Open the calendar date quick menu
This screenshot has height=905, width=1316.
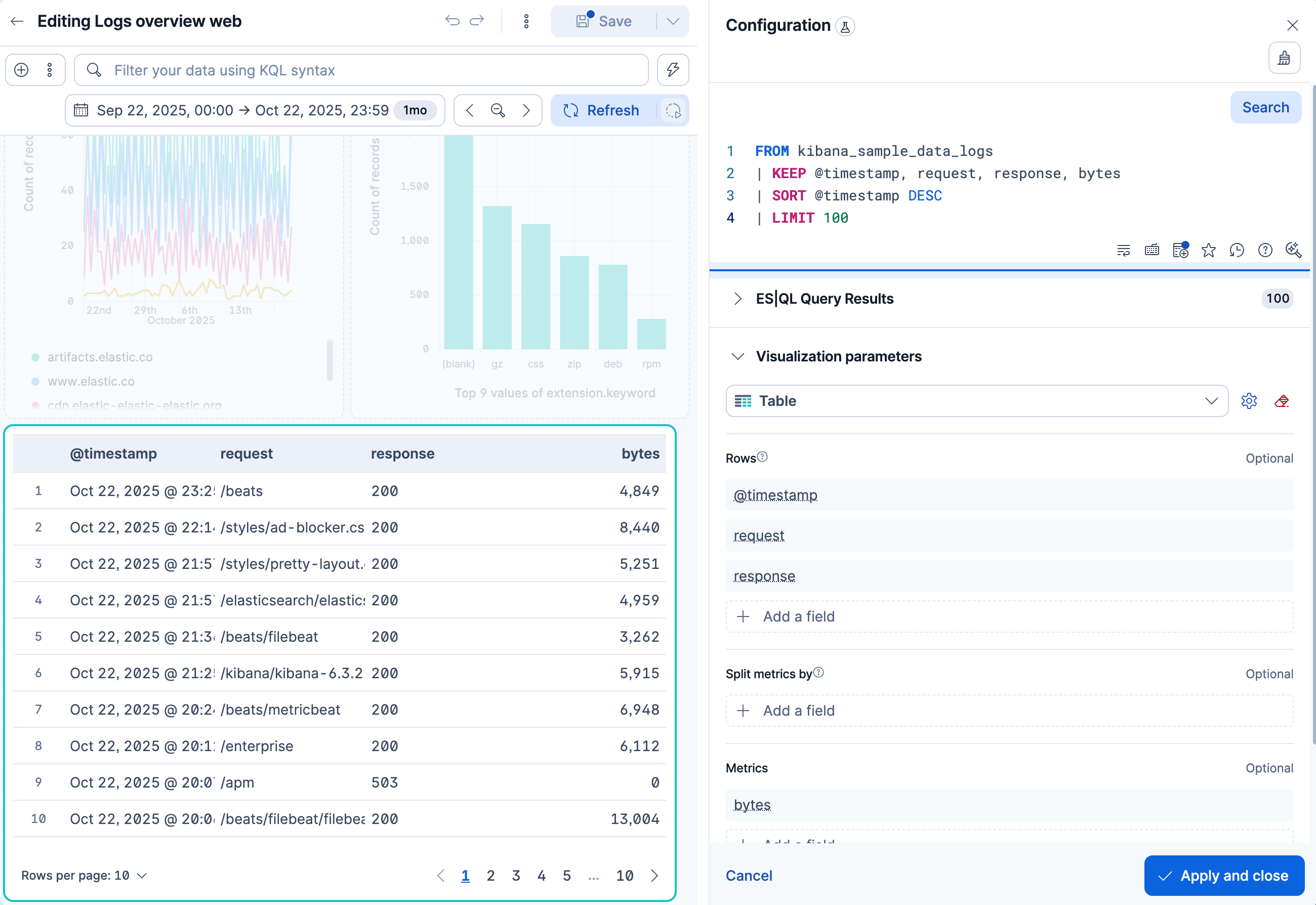click(81, 110)
